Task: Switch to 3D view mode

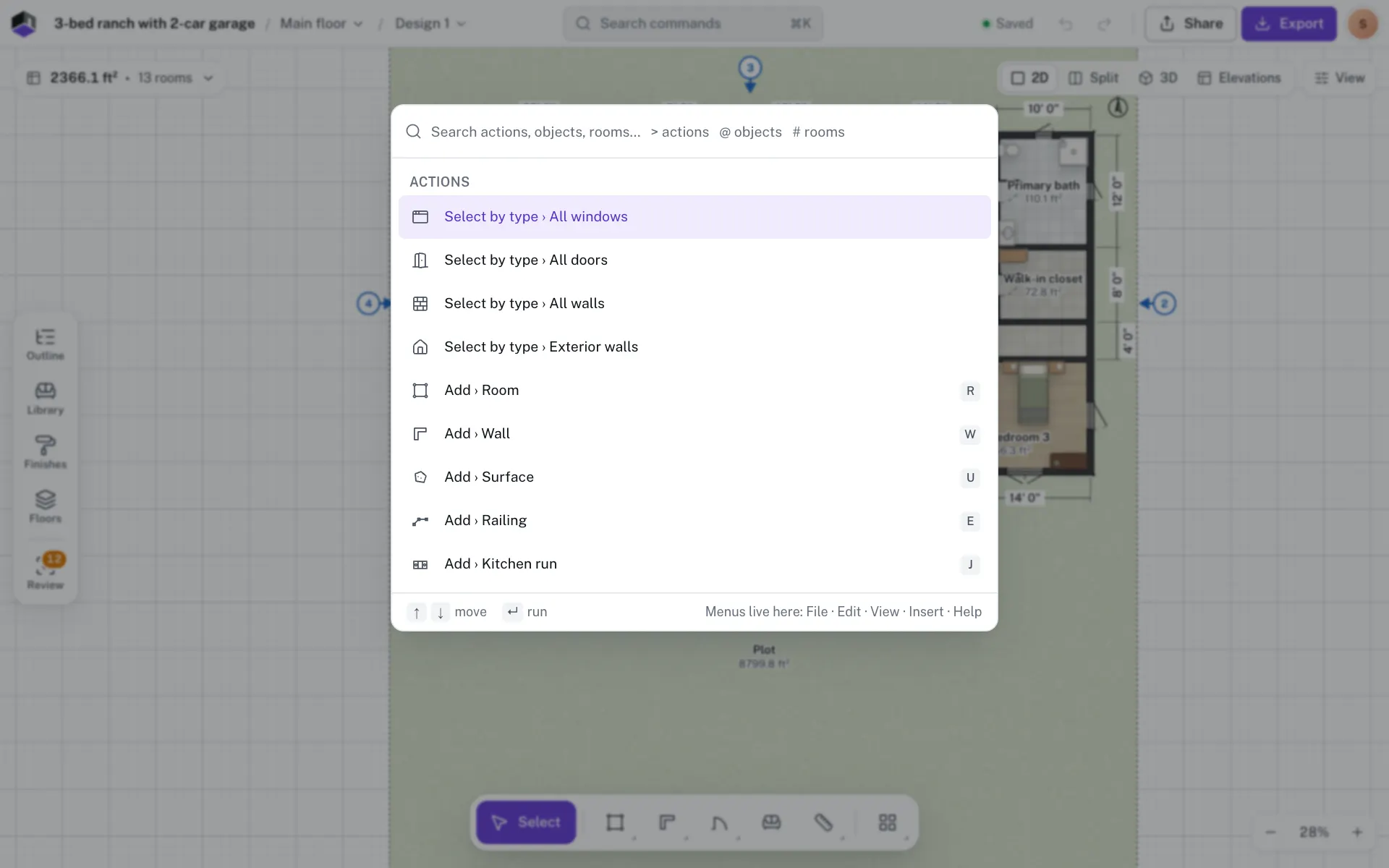Action: [1158, 77]
